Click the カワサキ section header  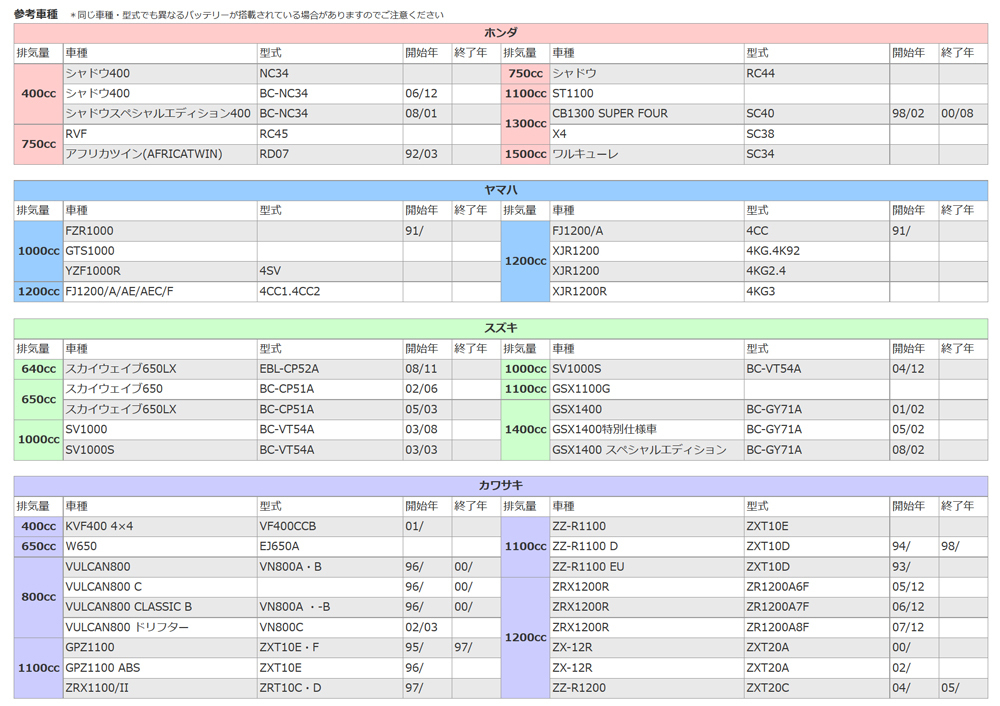500,485
